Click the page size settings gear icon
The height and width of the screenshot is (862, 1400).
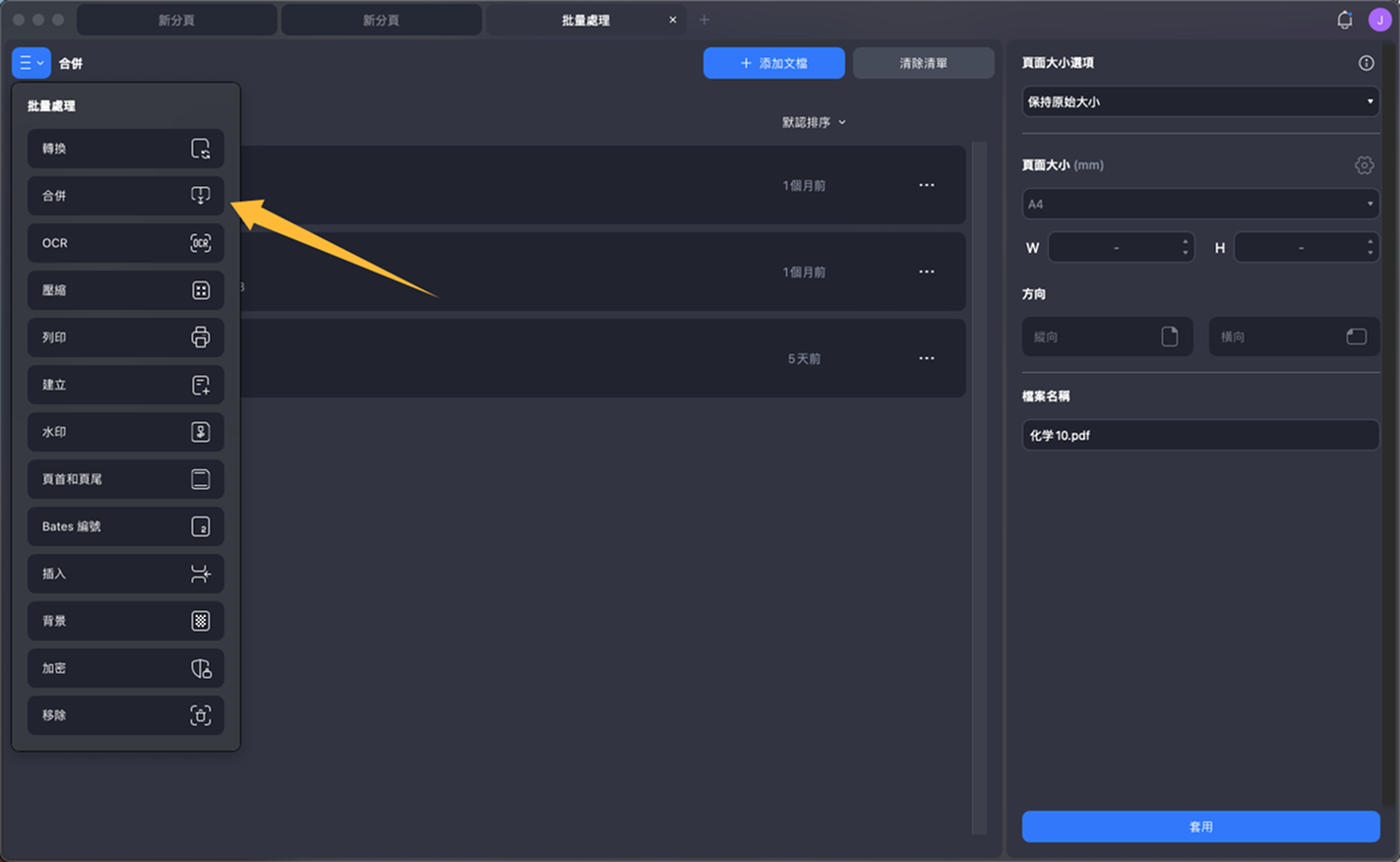[1364, 165]
